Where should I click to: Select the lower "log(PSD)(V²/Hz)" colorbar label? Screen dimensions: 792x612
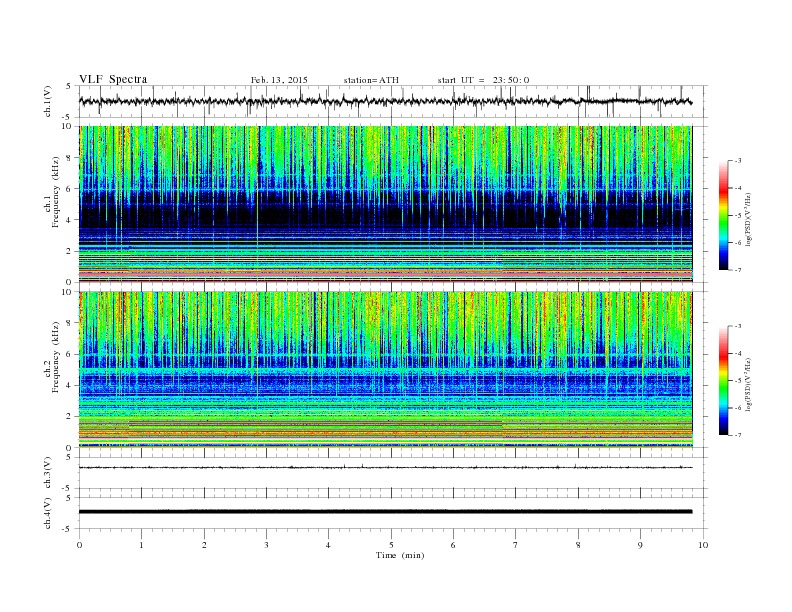[x=748, y=384]
